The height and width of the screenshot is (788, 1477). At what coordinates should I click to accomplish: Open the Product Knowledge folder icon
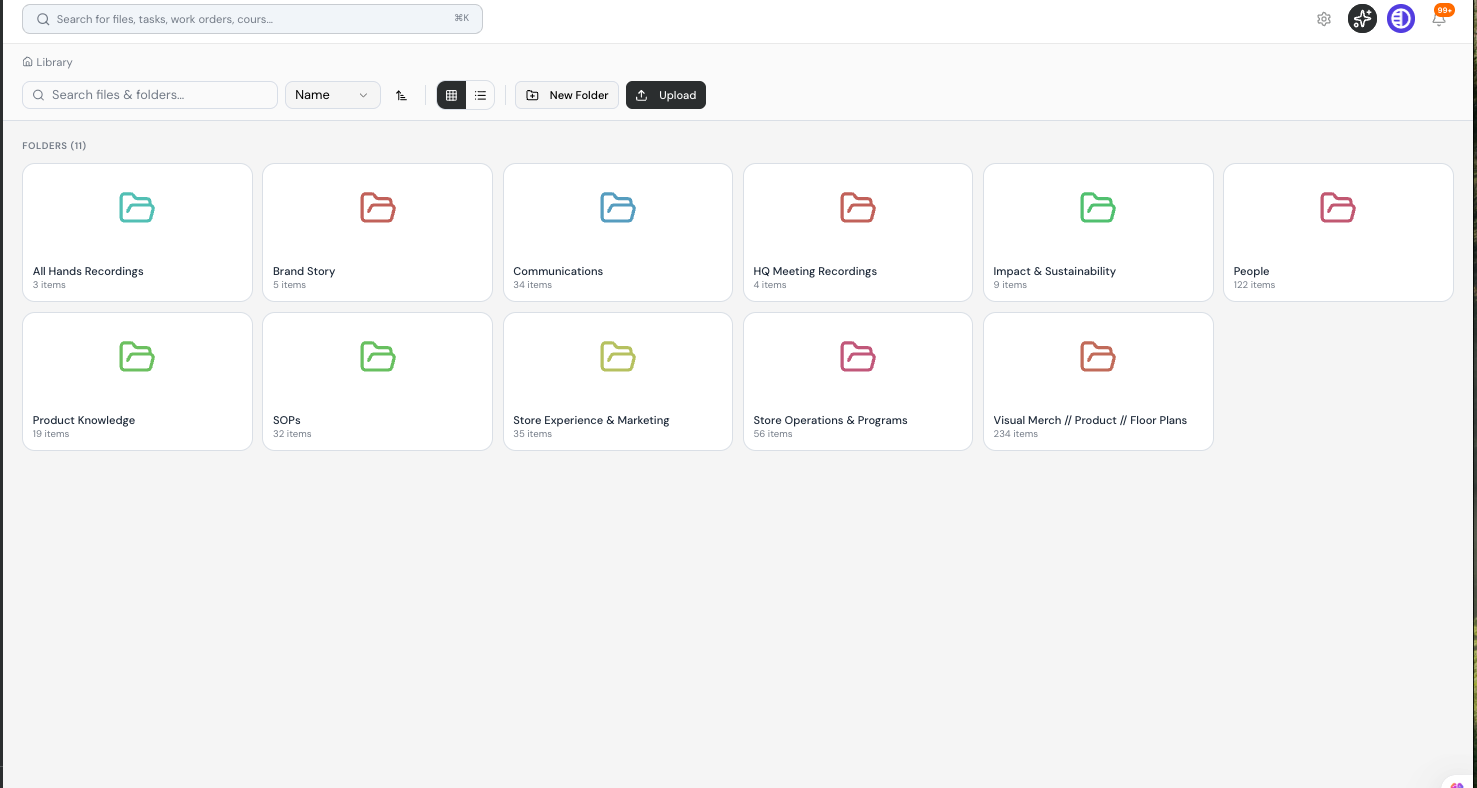click(137, 356)
